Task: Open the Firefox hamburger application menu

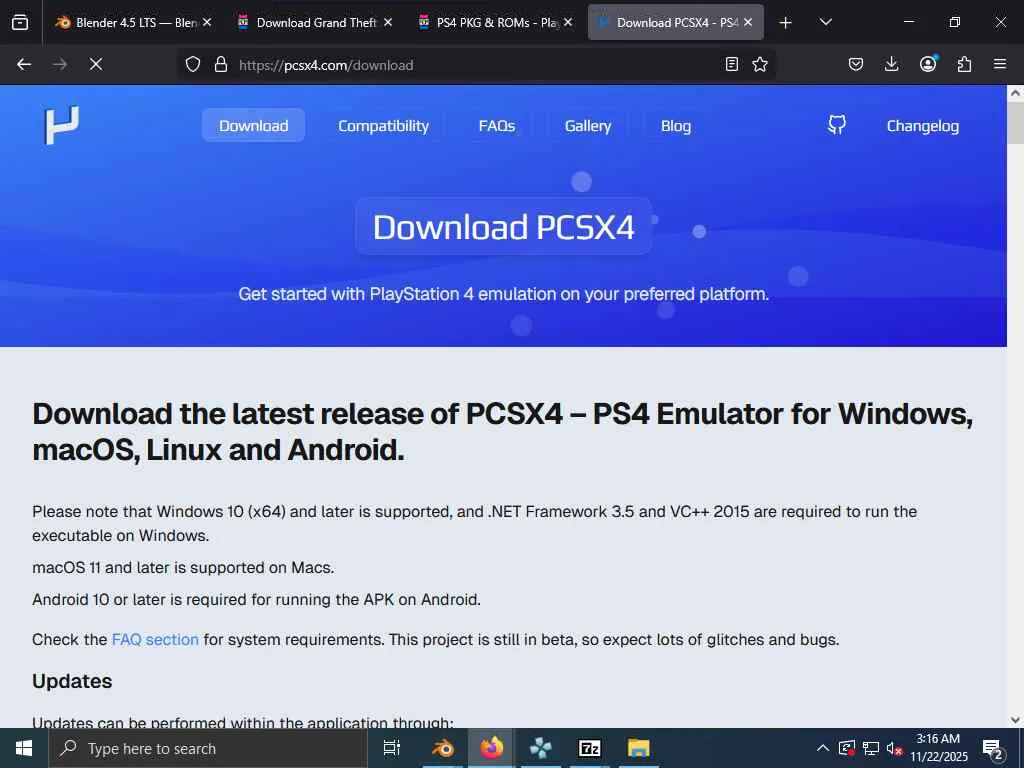Action: [x=1000, y=64]
